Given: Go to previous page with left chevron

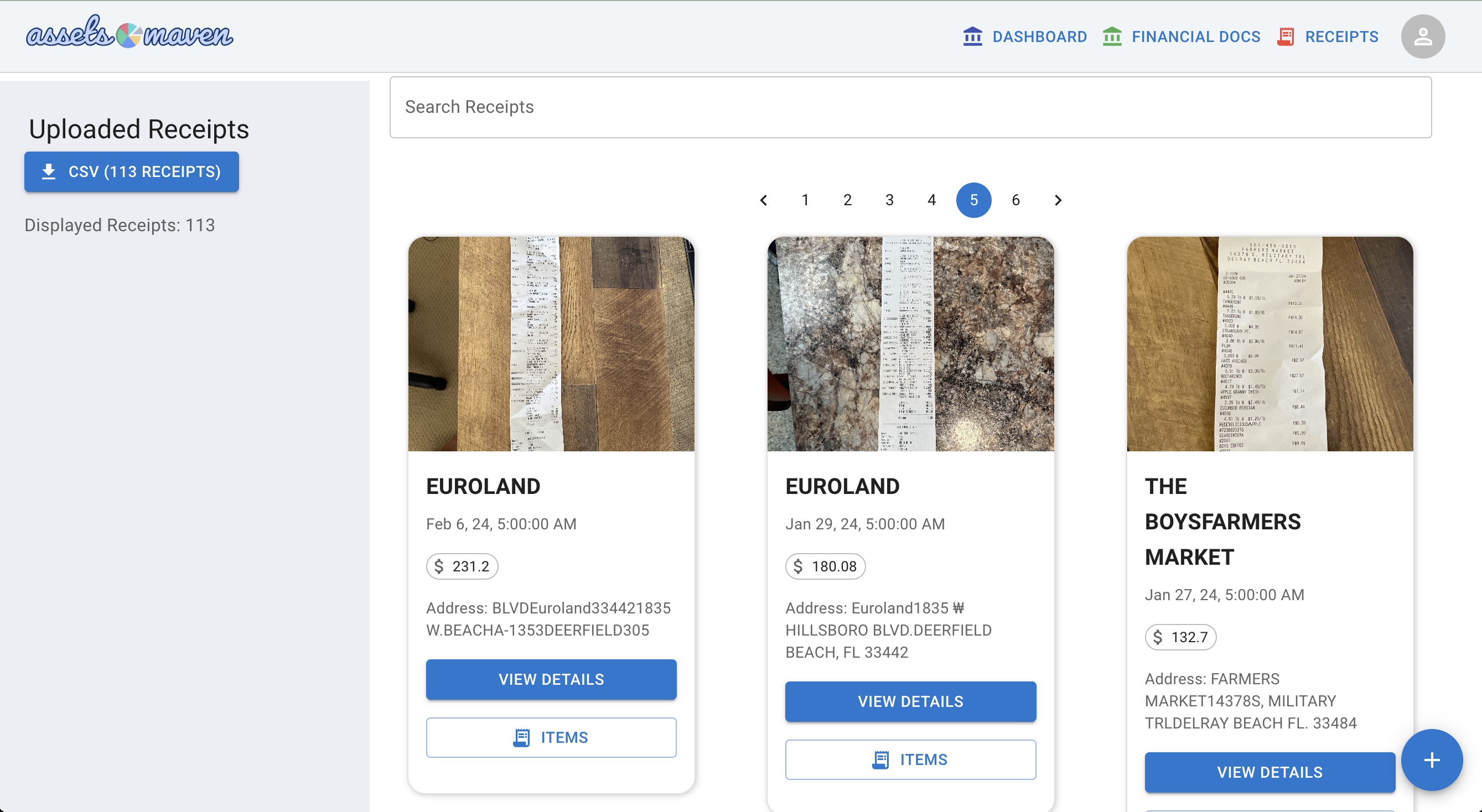Looking at the screenshot, I should coord(764,200).
